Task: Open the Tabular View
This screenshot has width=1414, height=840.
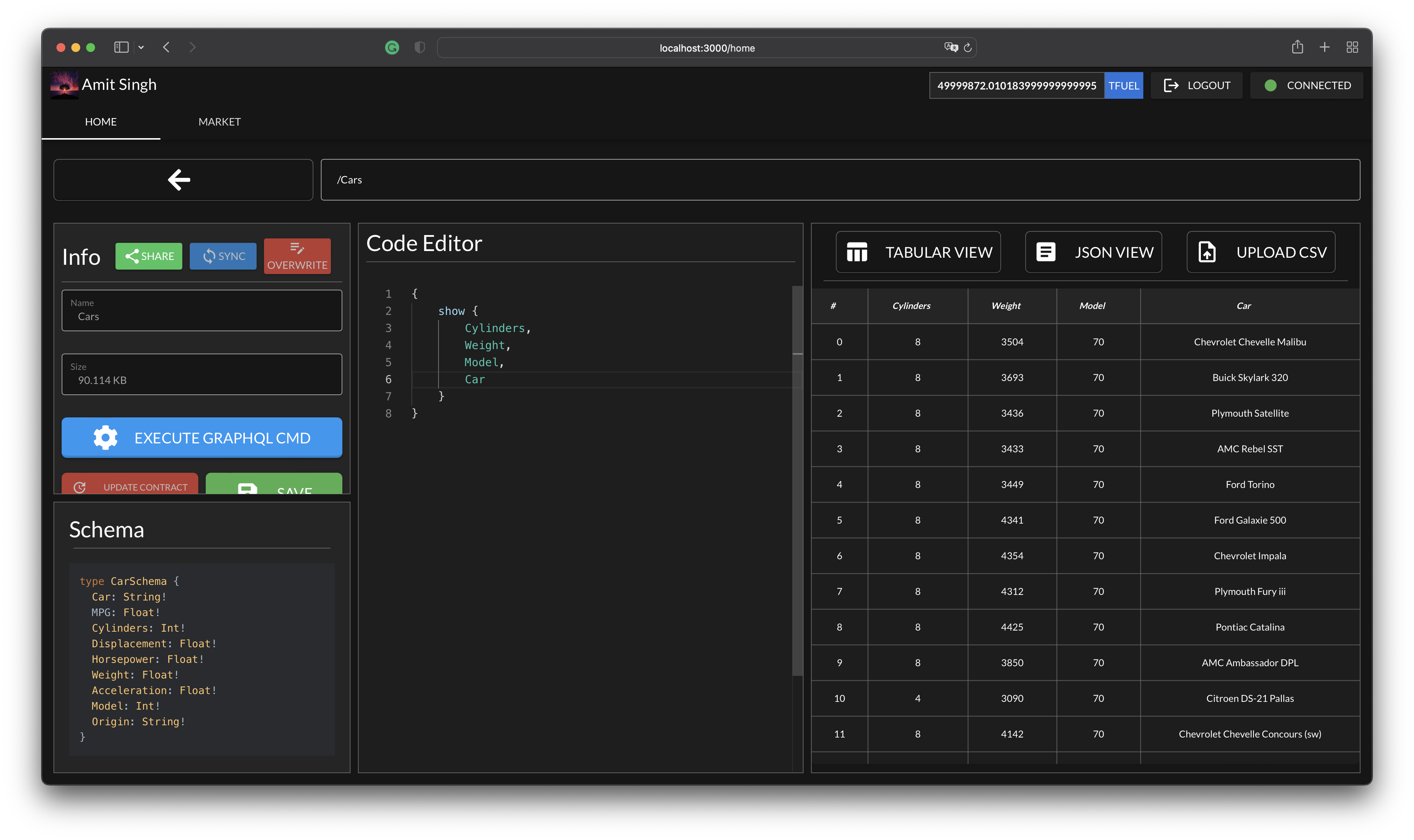Action: point(918,252)
